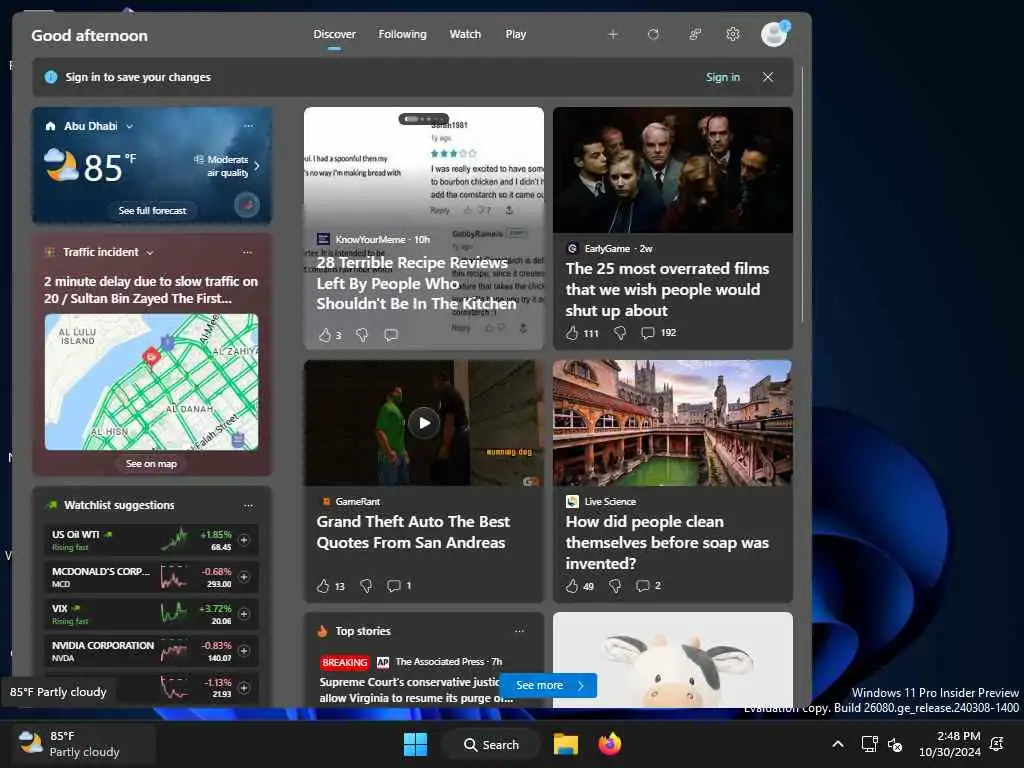
Task: Switch to the Play tab
Action: [515, 34]
